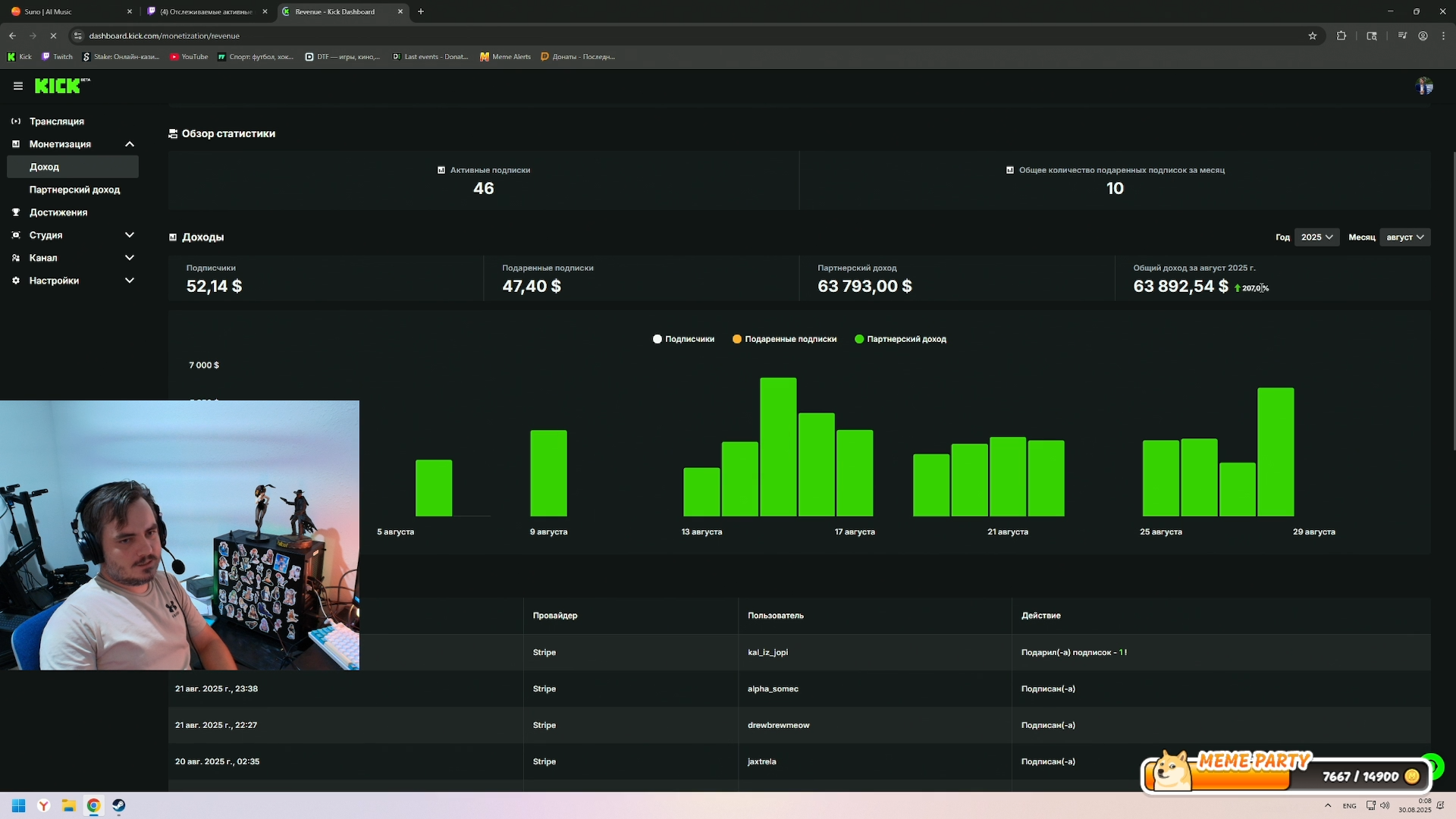
Task: Toggle Подписчики series in chart legend
Action: (683, 339)
